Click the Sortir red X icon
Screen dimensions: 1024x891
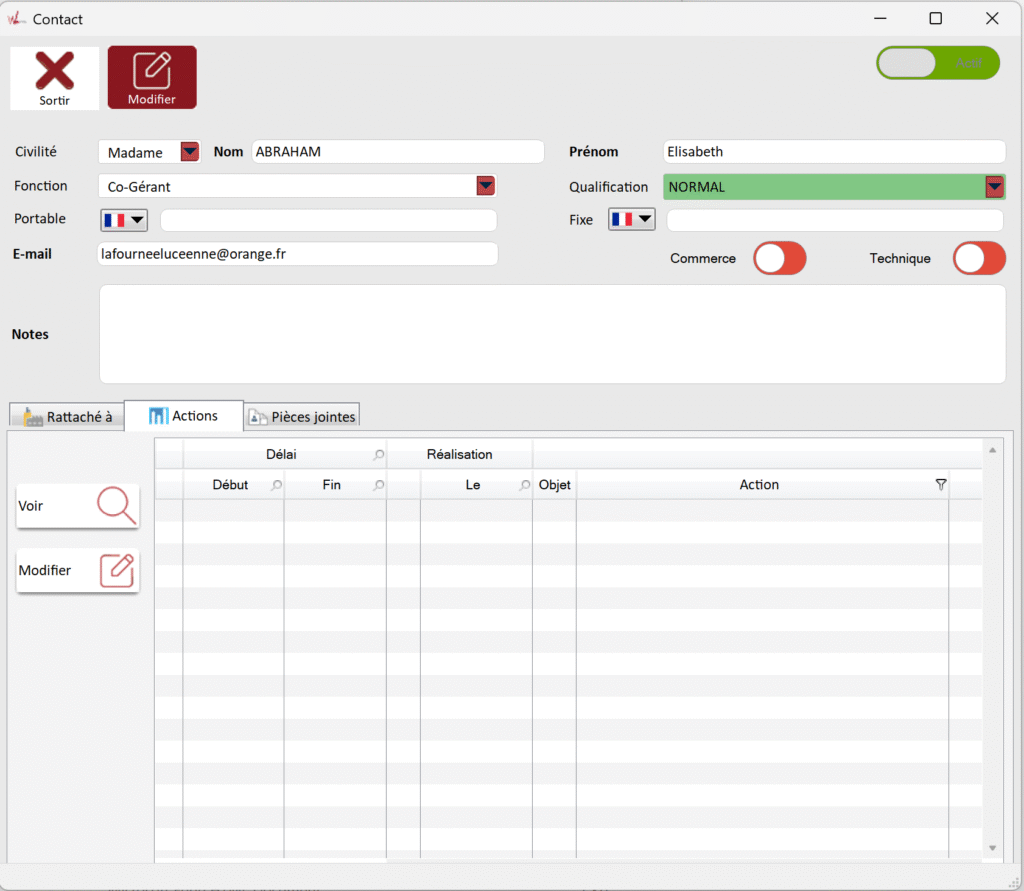click(55, 72)
